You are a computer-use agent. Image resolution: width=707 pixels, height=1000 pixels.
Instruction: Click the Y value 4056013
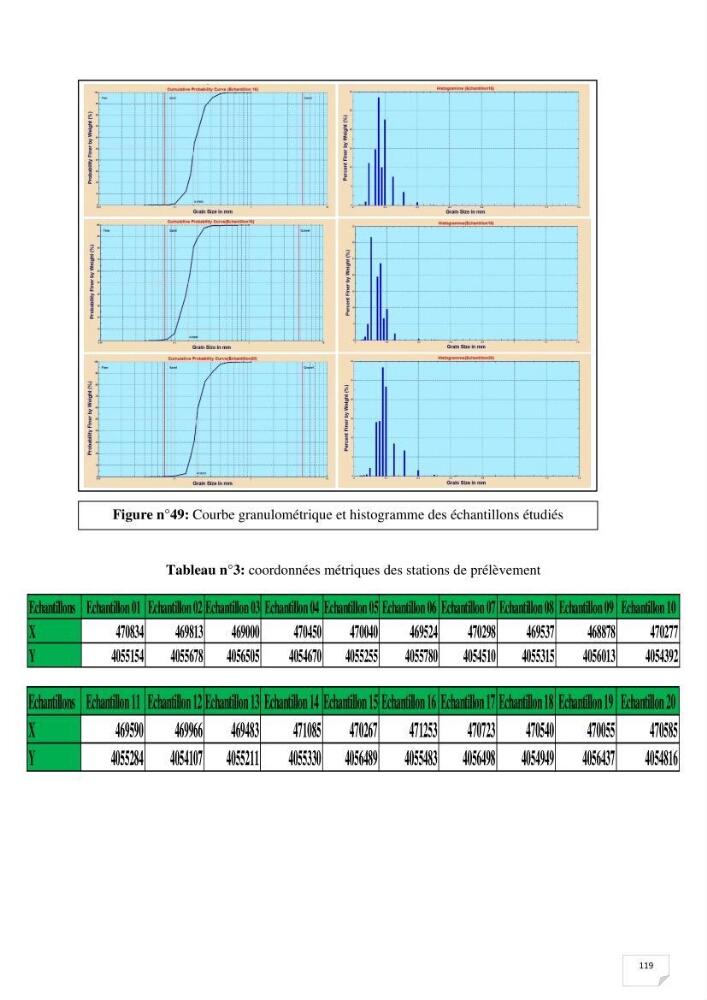pyautogui.click(x=599, y=656)
